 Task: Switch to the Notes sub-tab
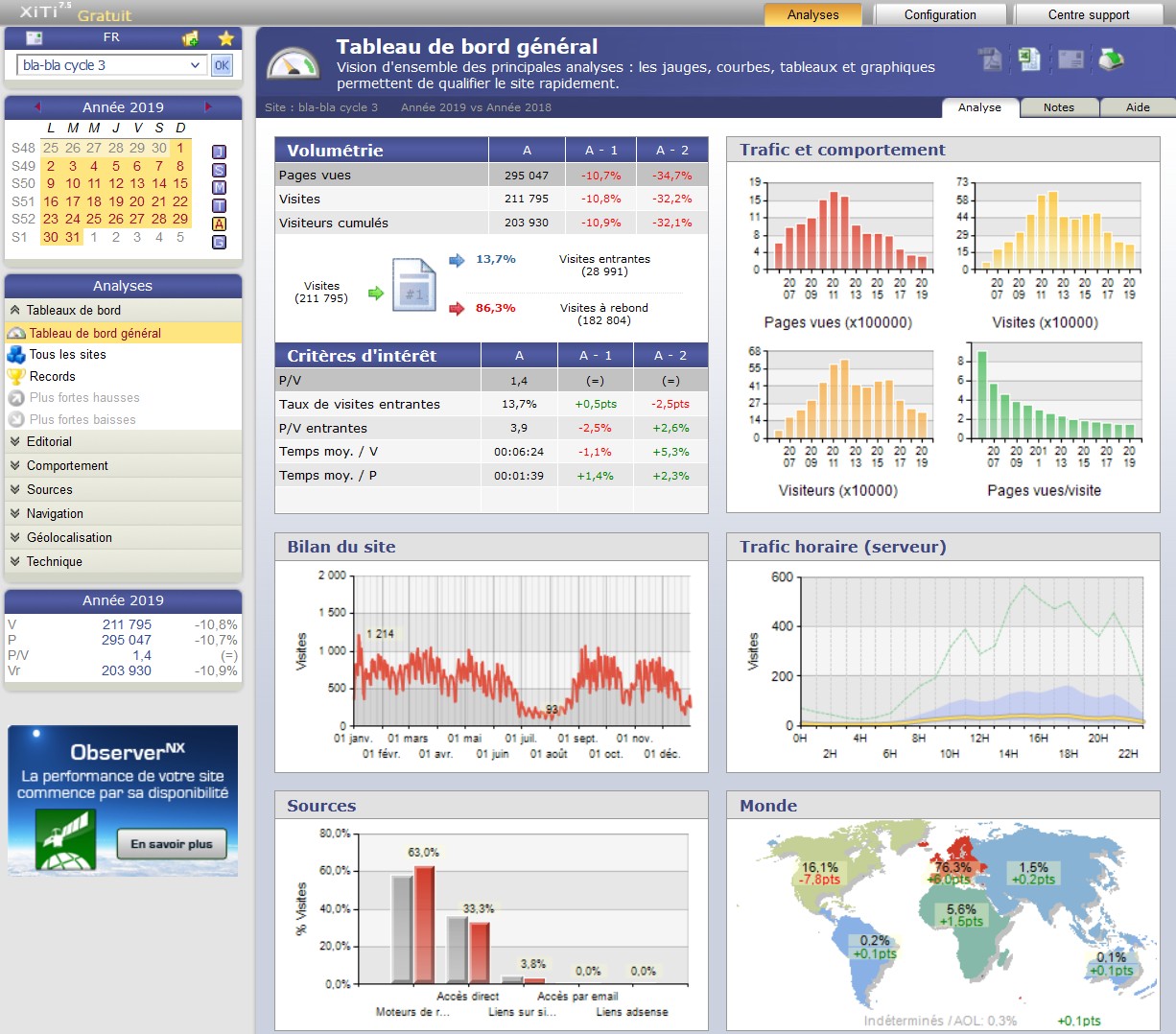tap(1059, 107)
